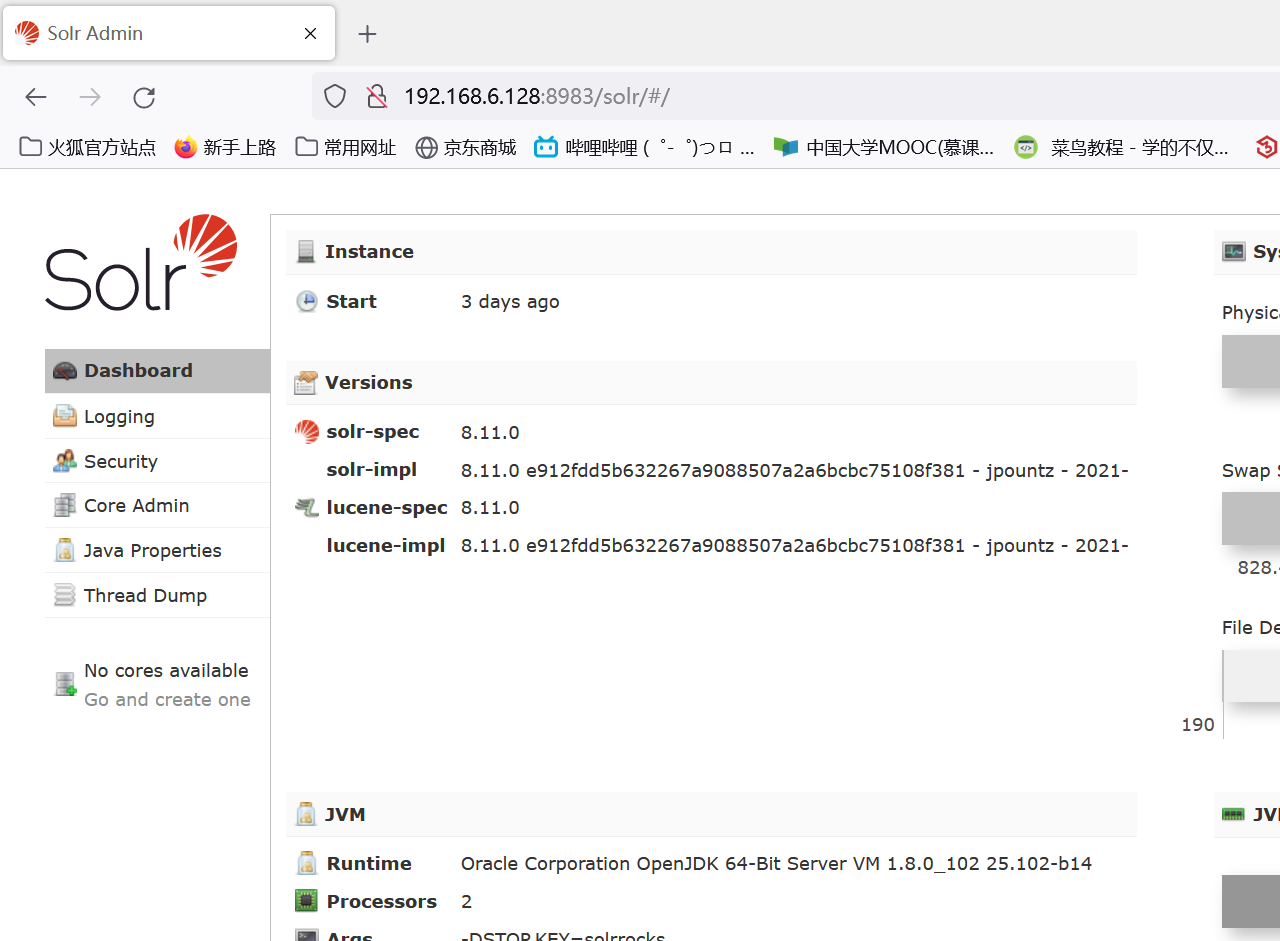Select the Solr Admin browser tab
This screenshot has width=1280, height=941.
[169, 34]
